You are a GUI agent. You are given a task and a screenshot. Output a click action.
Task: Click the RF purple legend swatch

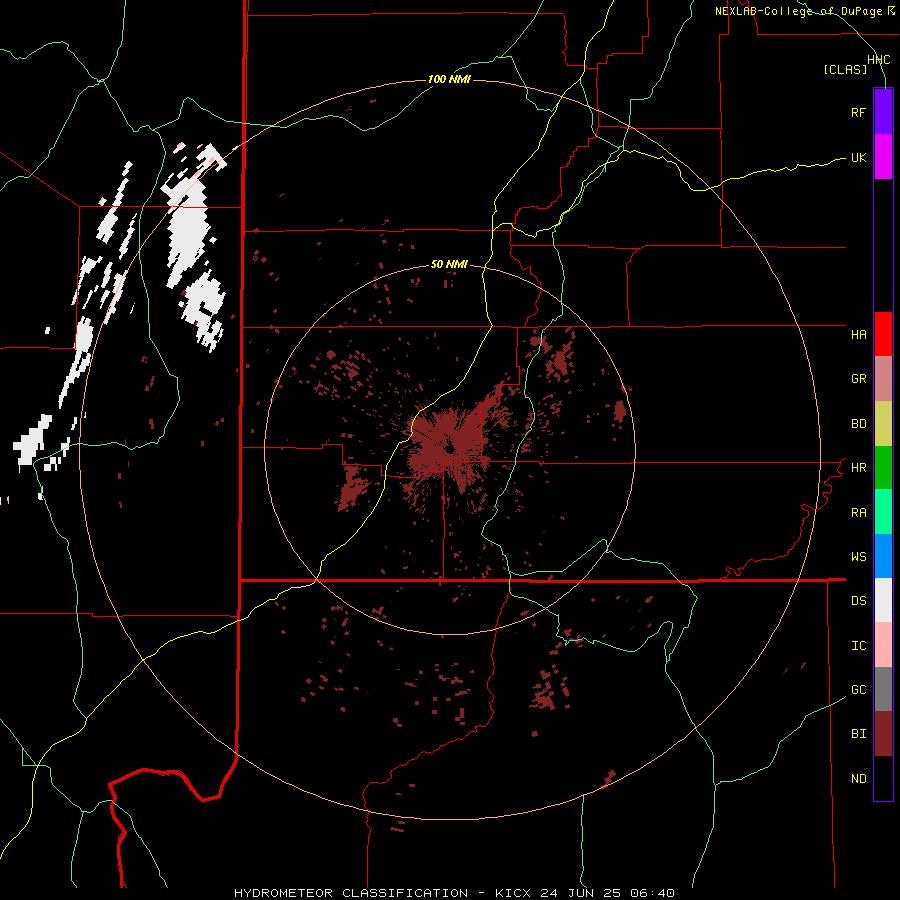point(883,112)
